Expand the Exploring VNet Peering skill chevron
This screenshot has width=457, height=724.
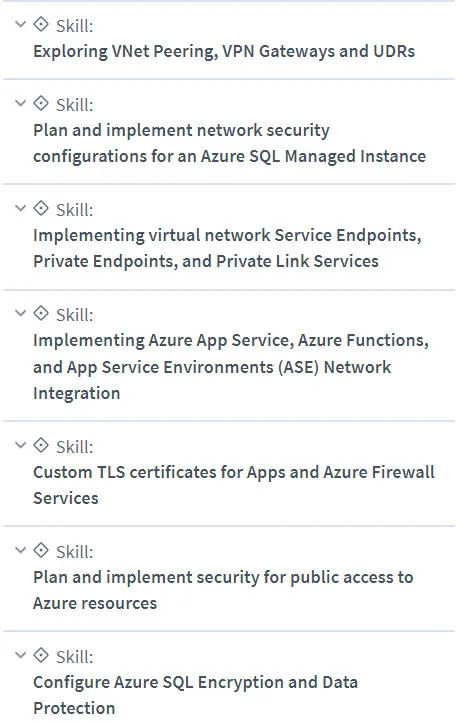click(x=20, y=24)
